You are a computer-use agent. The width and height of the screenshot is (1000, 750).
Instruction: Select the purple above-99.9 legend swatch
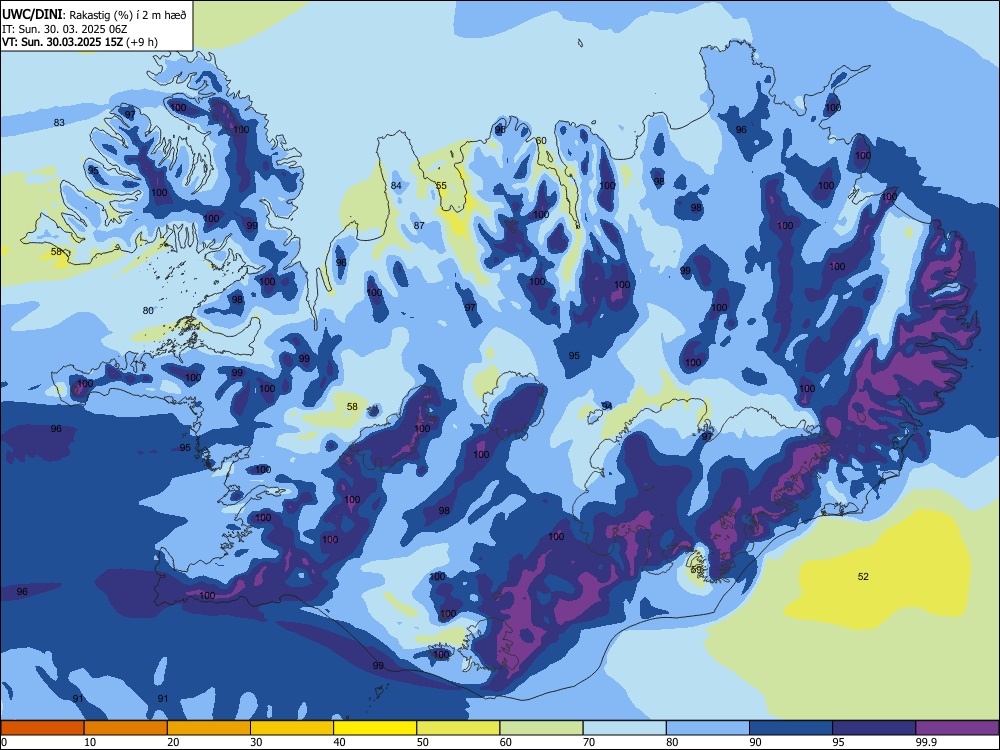(x=957, y=728)
